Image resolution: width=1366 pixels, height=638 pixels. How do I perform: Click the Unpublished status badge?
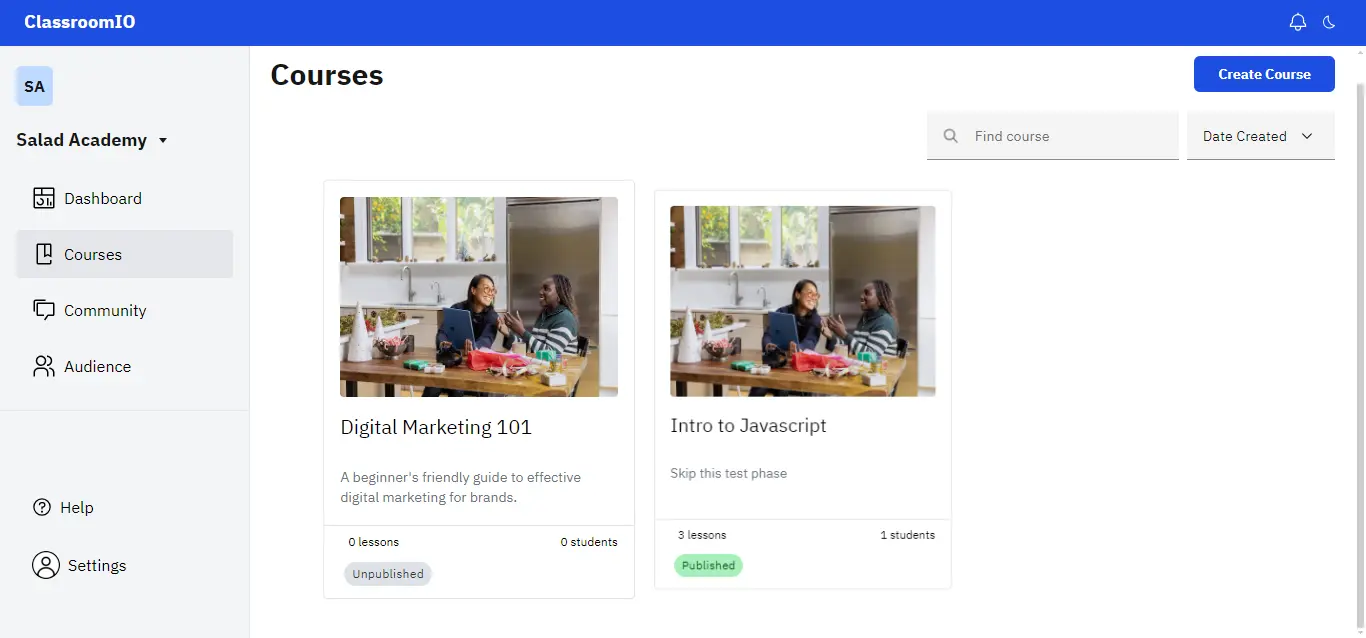click(387, 573)
